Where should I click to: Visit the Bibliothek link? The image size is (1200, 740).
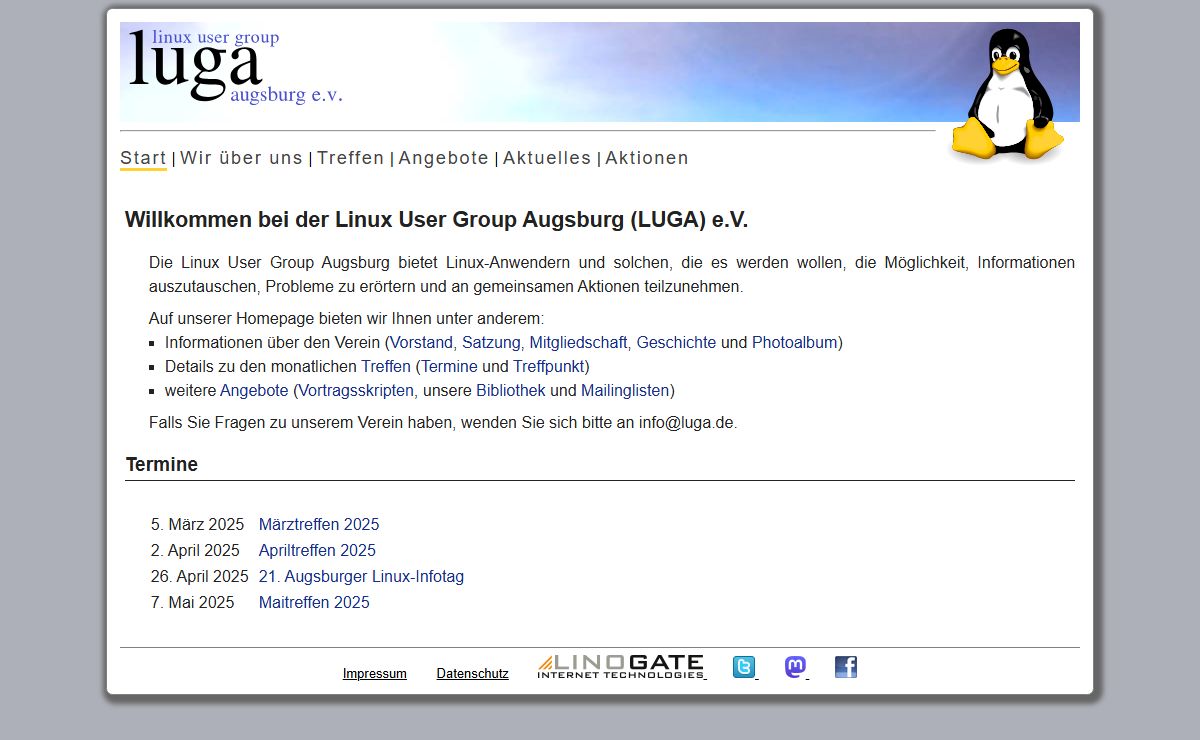click(x=511, y=390)
